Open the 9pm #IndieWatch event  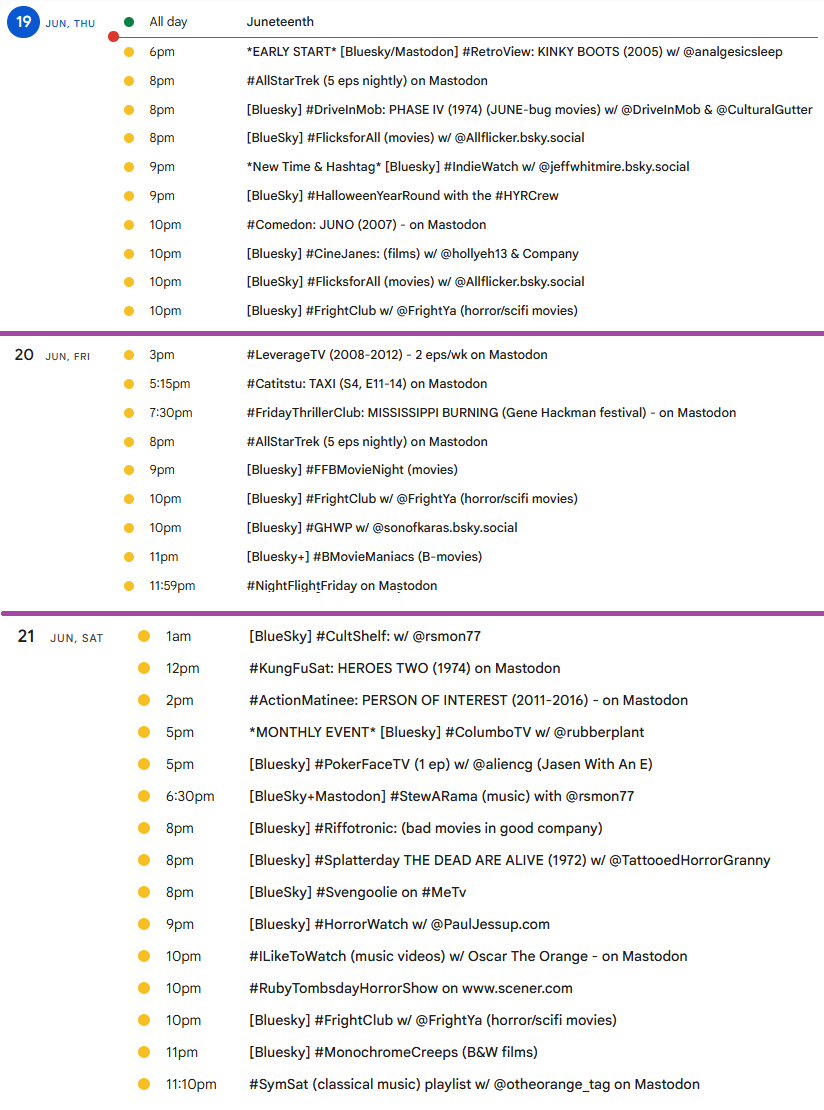pos(467,167)
